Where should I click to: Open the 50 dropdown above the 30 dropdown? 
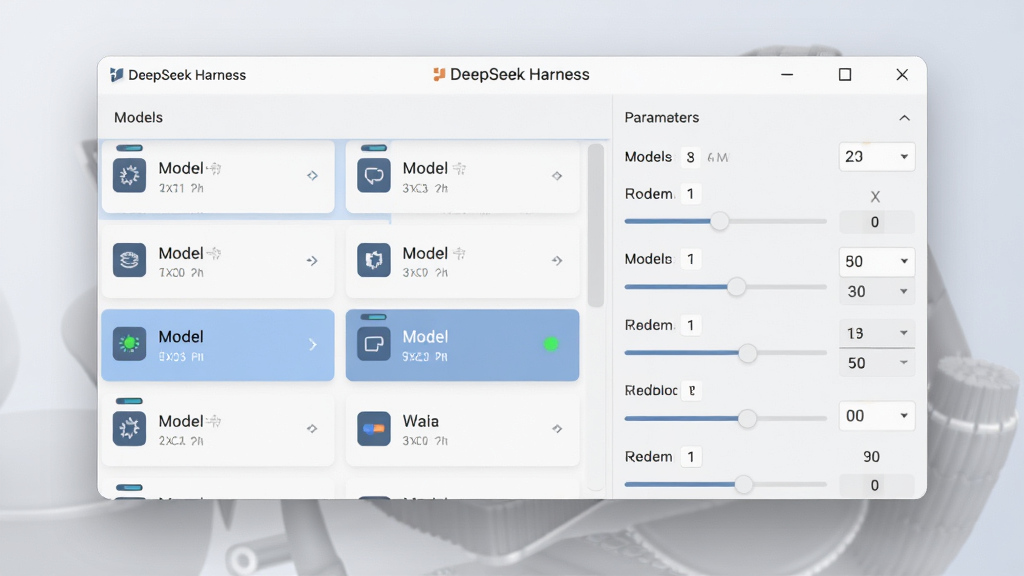pyautogui.click(x=876, y=261)
